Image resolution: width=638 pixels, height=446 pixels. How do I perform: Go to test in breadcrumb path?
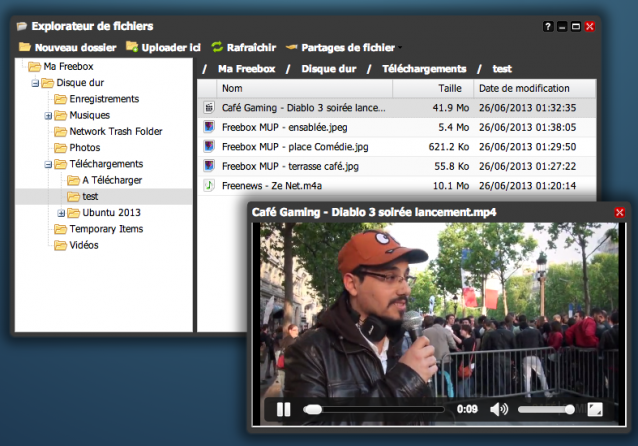[x=502, y=69]
